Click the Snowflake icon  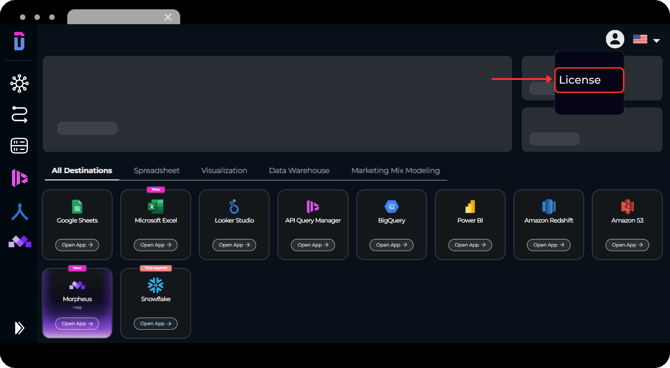(156, 285)
